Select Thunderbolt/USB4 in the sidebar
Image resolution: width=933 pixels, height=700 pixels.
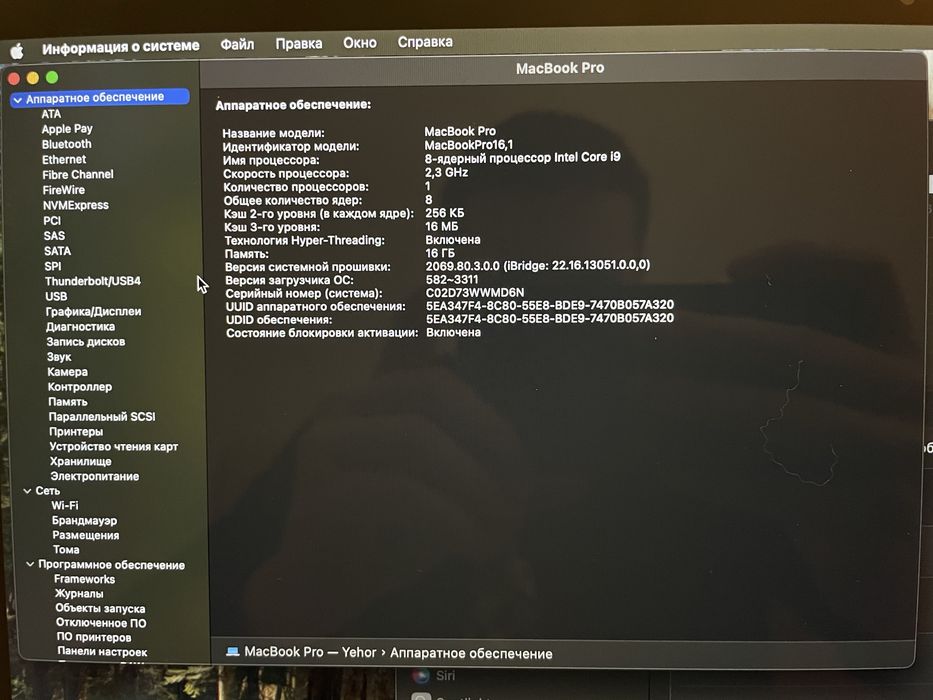pyautogui.click(x=93, y=281)
